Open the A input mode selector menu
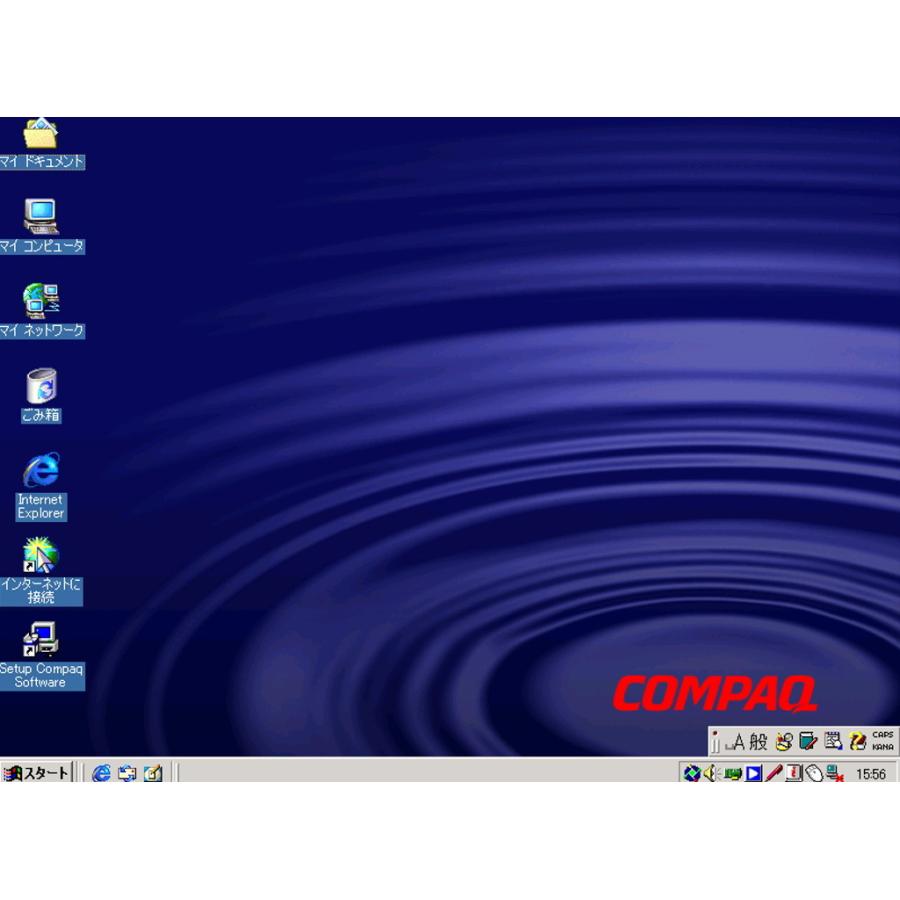Image resolution: width=900 pixels, height=900 pixels. [x=738, y=740]
